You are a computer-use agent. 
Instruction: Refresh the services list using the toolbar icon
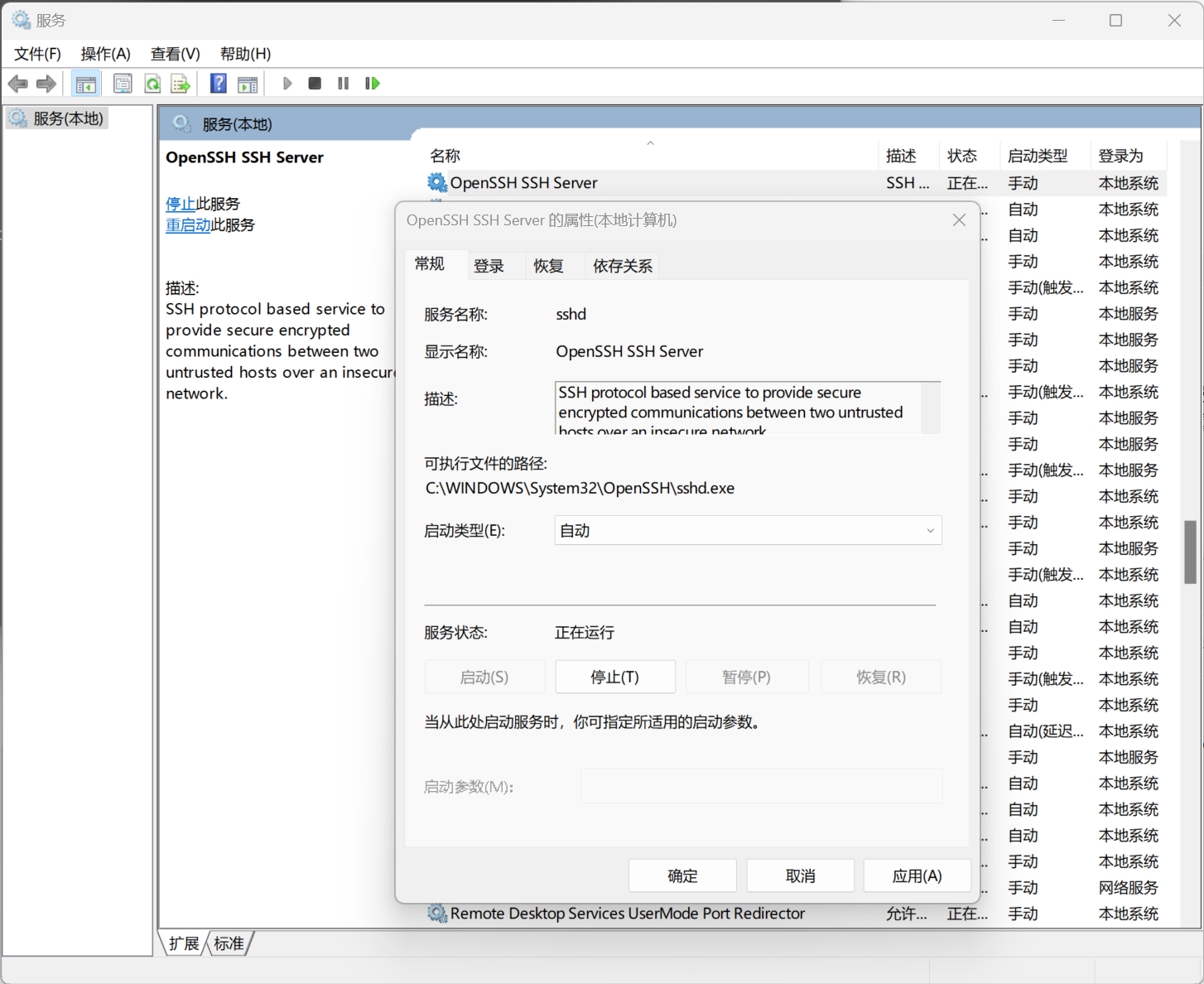(152, 84)
